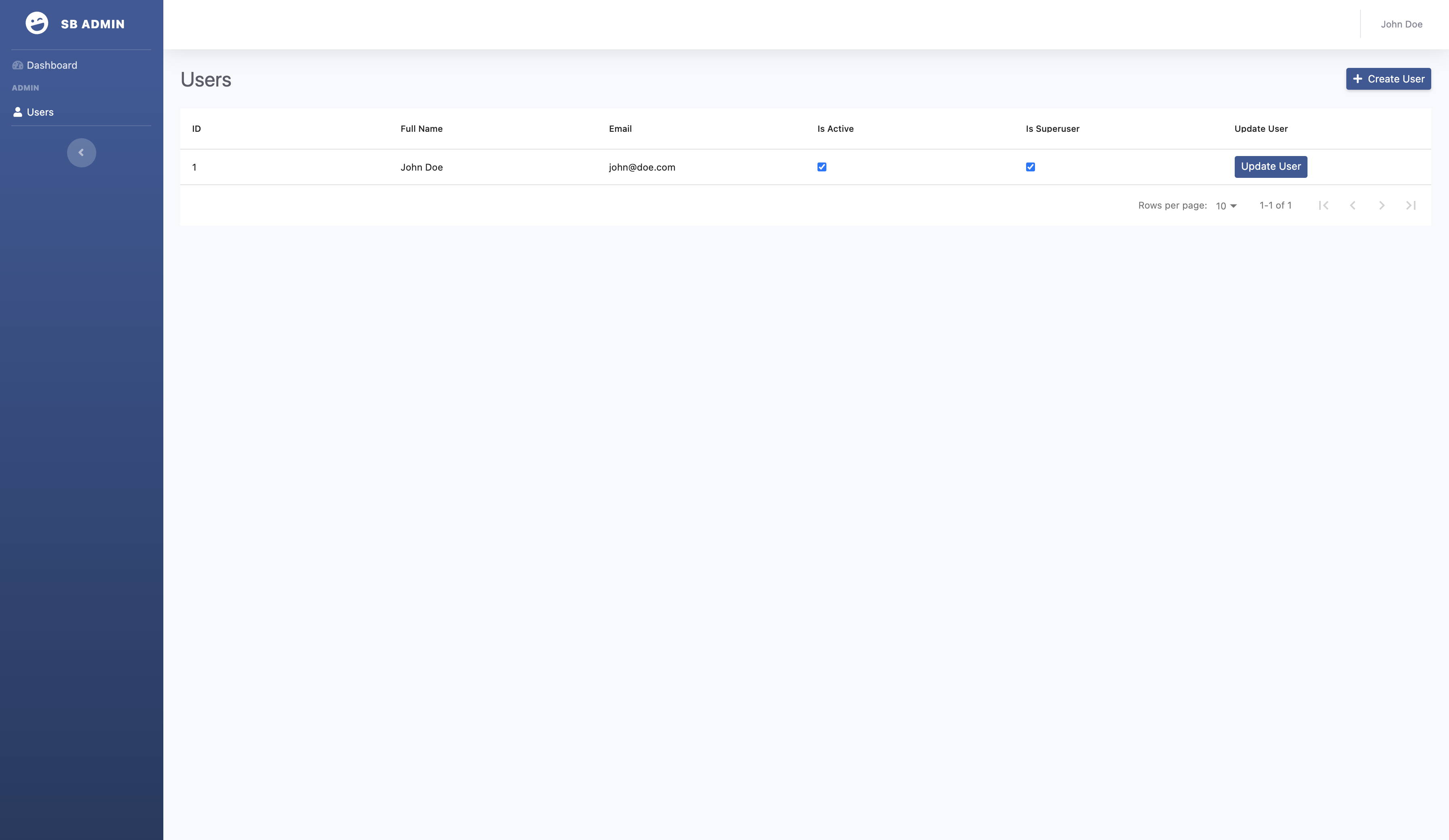Click the ID column header
The height and width of the screenshot is (840, 1449).
tap(196, 129)
